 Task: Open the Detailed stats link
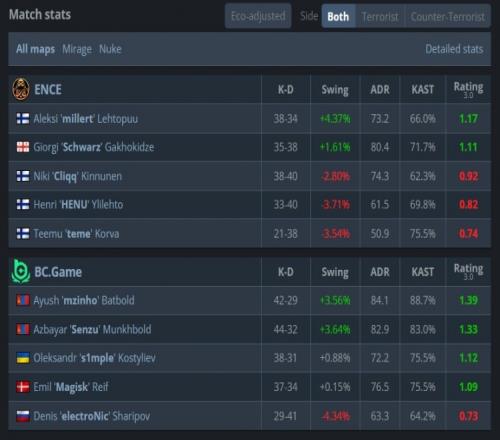[x=454, y=49]
